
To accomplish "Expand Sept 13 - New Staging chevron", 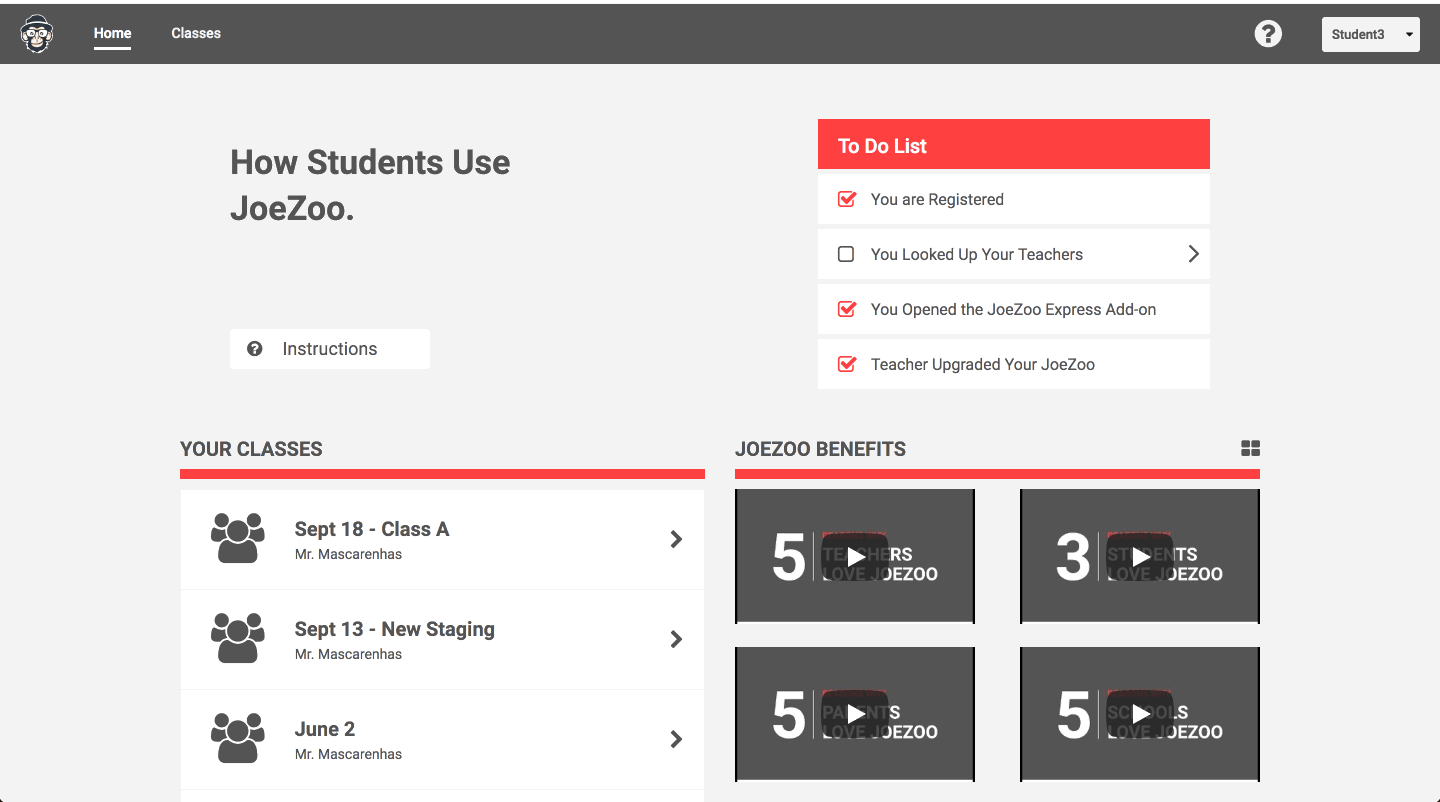I will 676,639.
